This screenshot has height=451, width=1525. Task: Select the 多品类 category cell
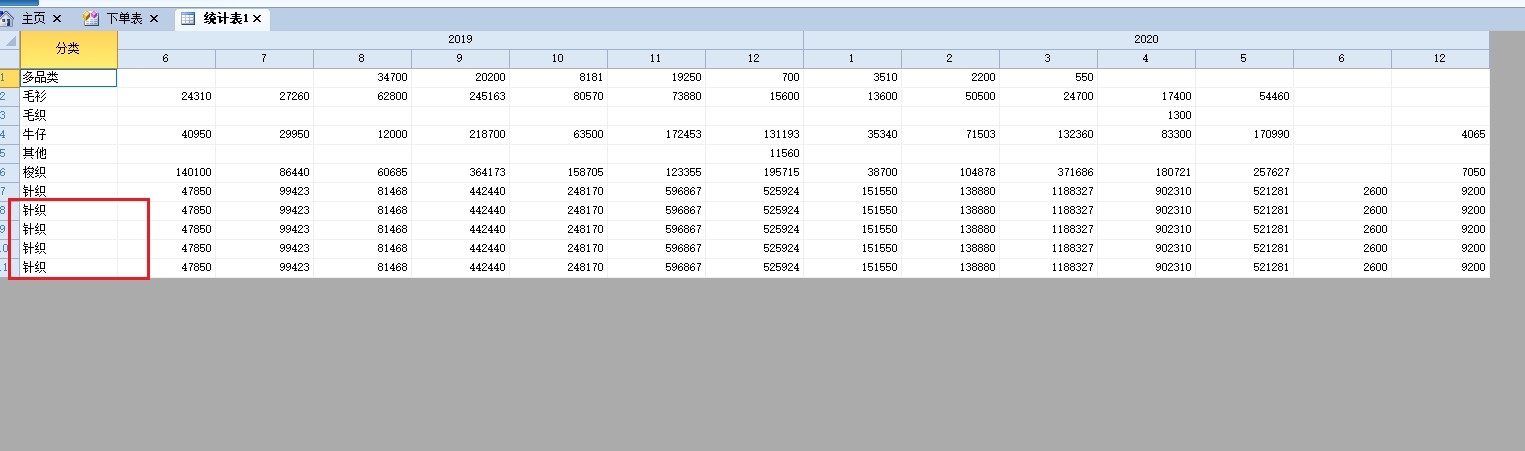click(x=68, y=77)
